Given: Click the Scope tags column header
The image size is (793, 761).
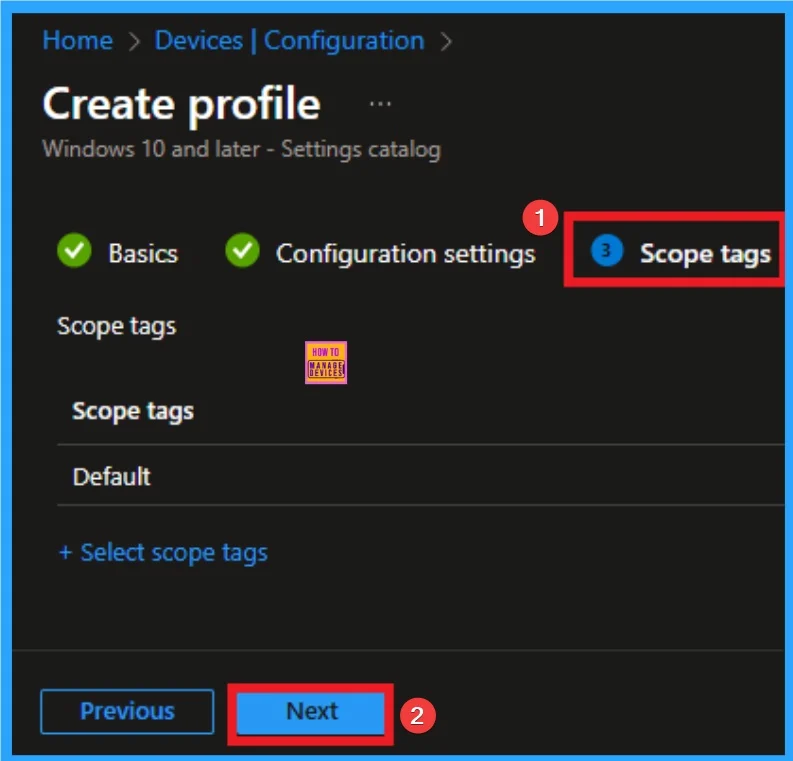Looking at the screenshot, I should tap(133, 411).
